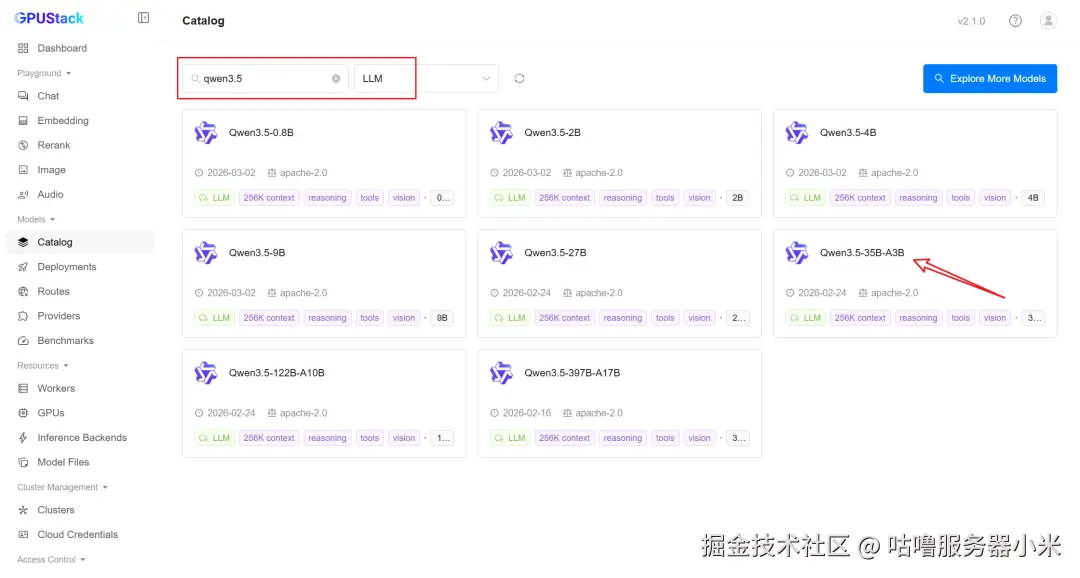Click the Qwen3.5-9B model logo icon
1080x578 pixels.
tap(205, 253)
